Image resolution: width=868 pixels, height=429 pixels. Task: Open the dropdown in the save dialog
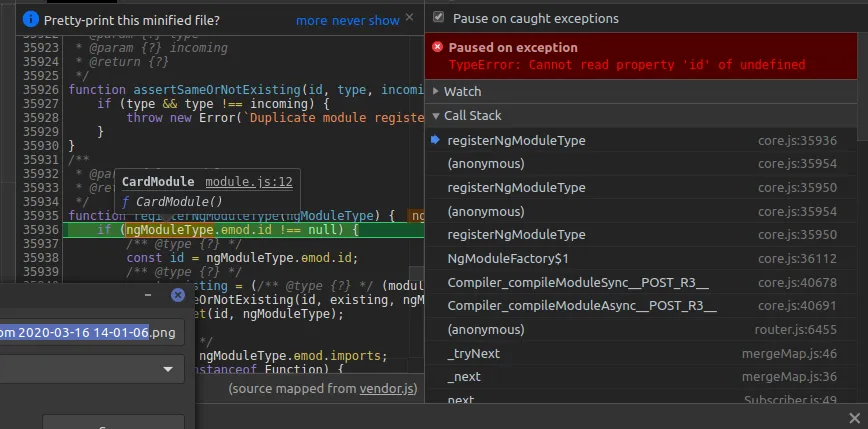[165, 369]
